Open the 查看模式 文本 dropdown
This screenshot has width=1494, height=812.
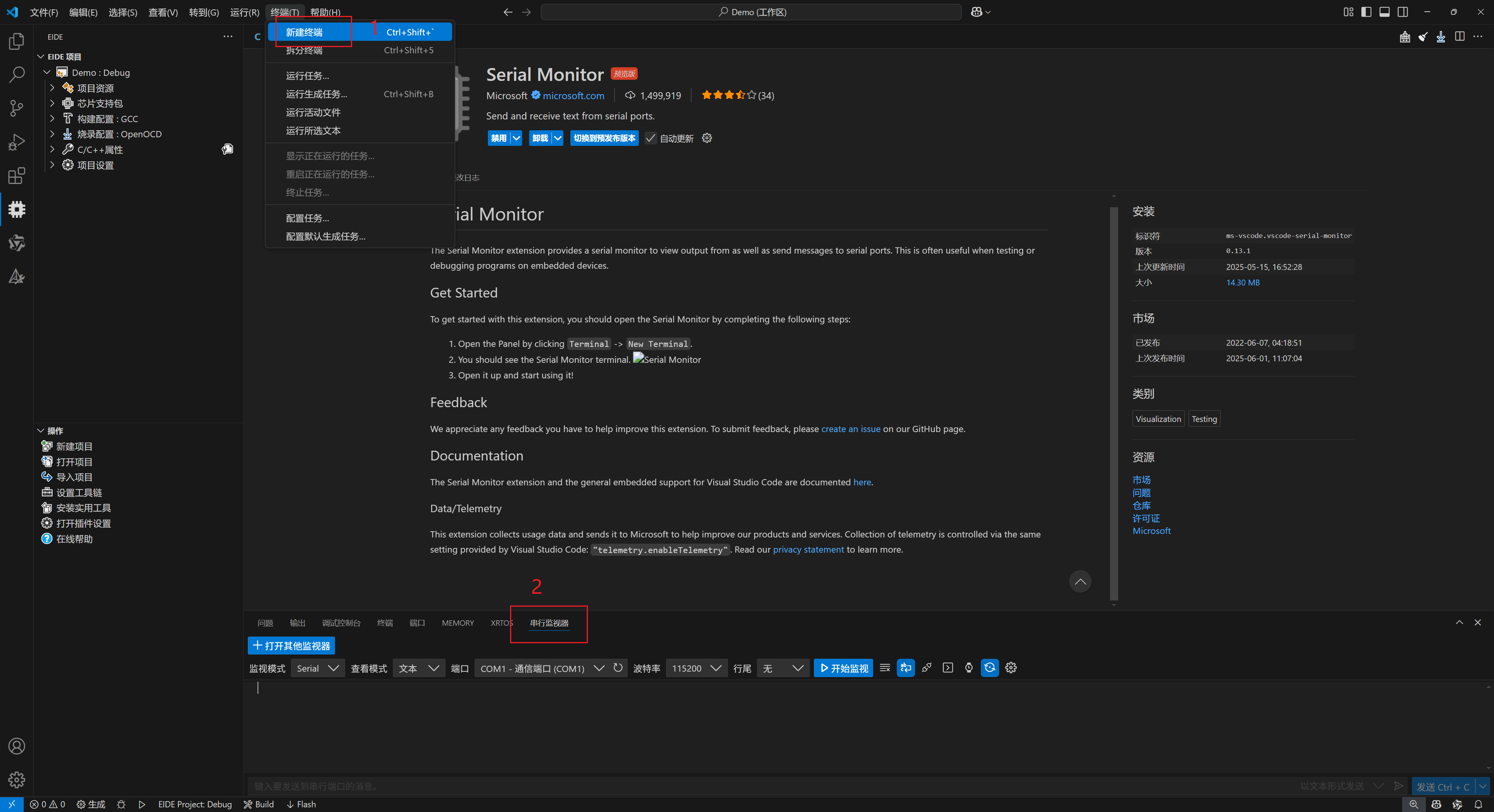tap(419, 668)
